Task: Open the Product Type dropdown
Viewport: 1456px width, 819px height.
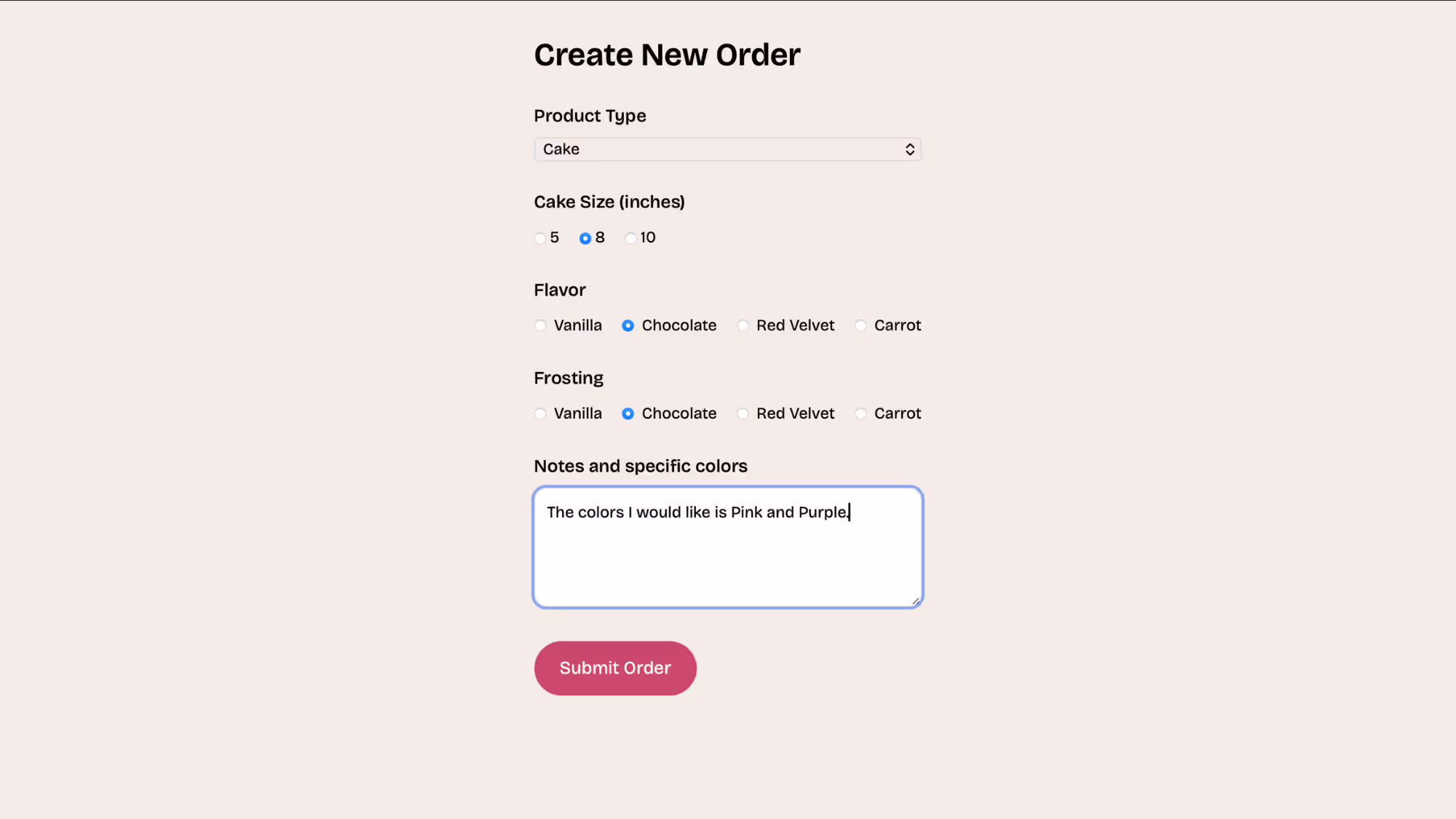Action: click(x=727, y=149)
